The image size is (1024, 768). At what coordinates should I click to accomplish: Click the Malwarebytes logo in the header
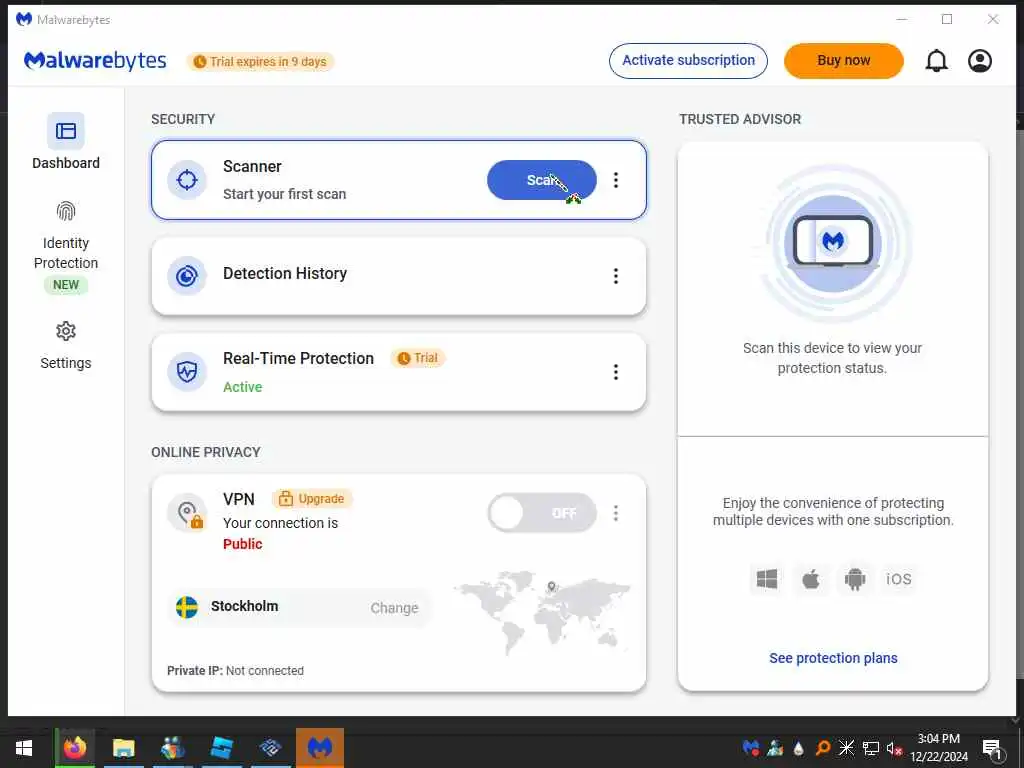(95, 61)
